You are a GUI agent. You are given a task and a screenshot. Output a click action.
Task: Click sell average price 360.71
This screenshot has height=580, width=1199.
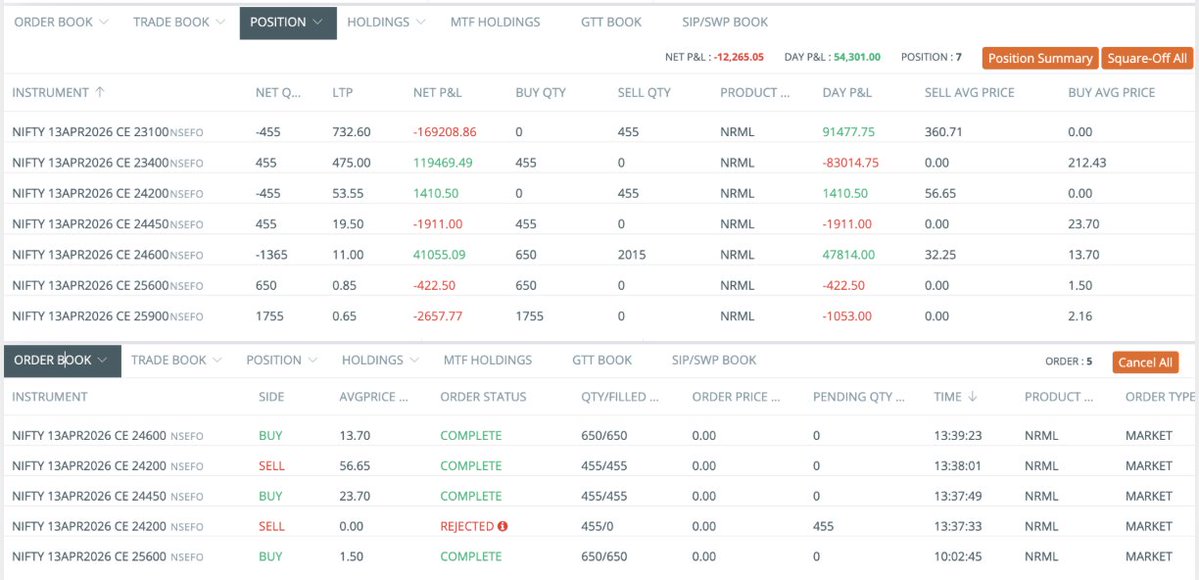tap(941, 132)
